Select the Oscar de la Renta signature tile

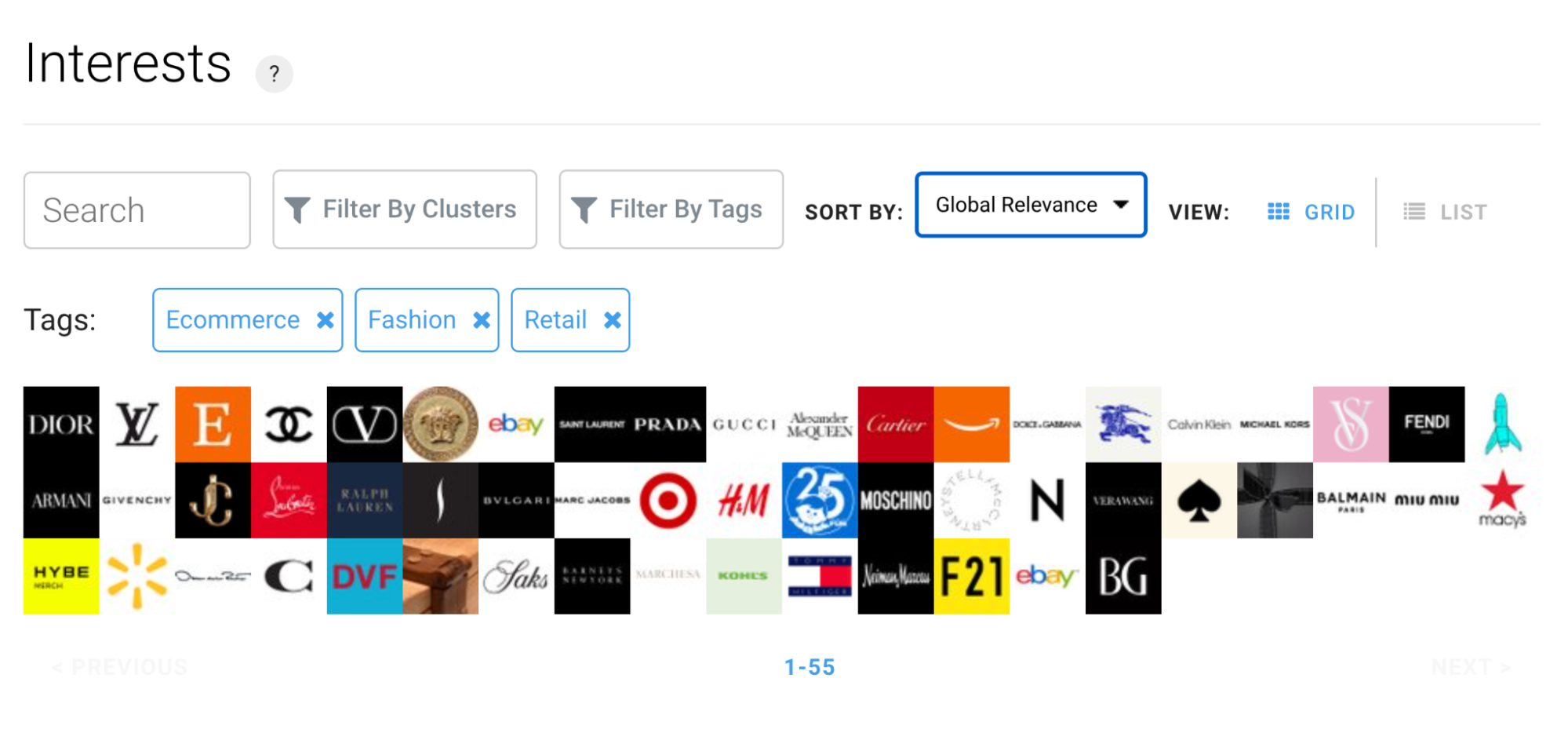pyautogui.click(x=213, y=576)
